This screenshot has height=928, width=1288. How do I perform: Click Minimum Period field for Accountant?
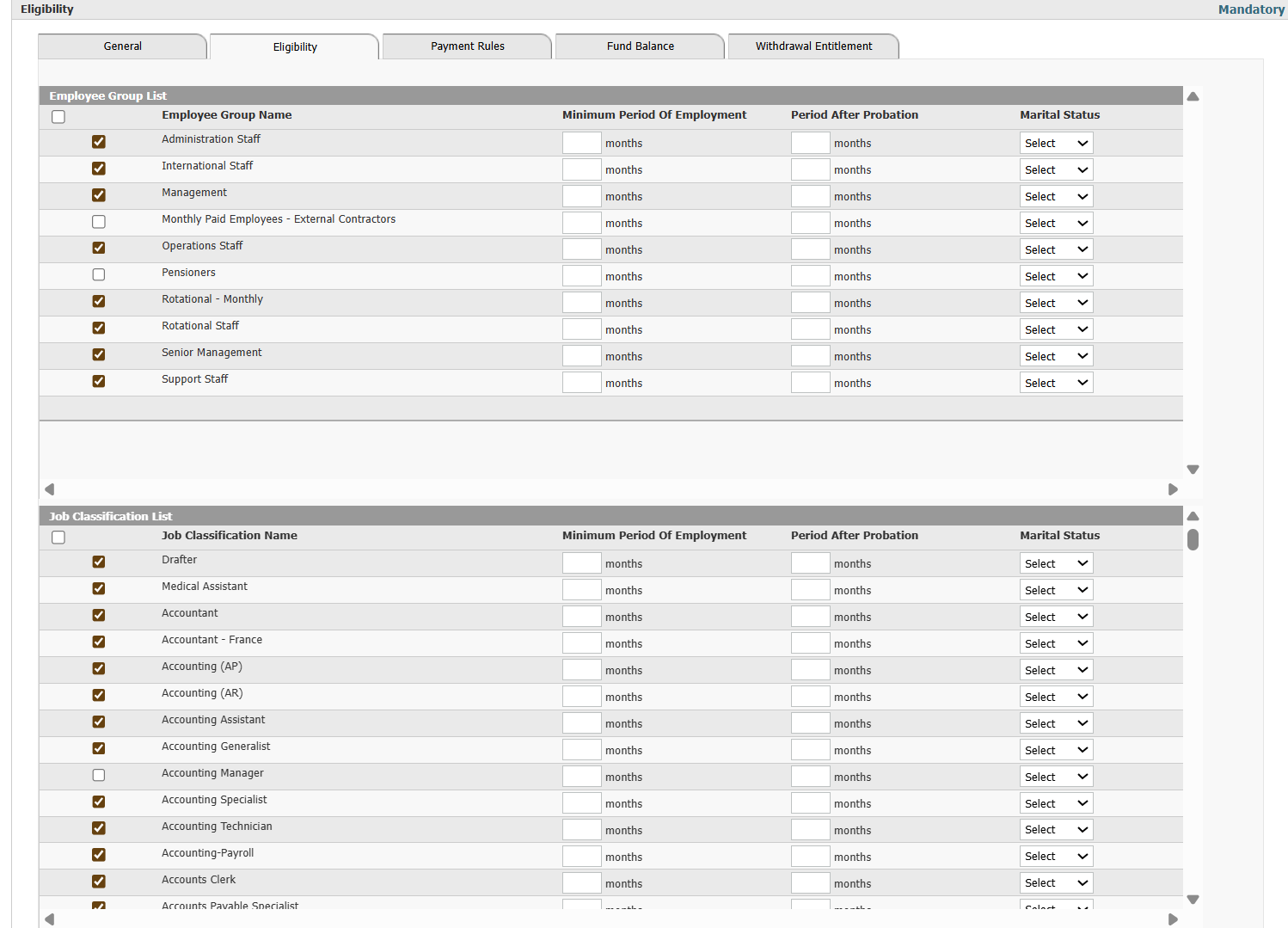582,618
